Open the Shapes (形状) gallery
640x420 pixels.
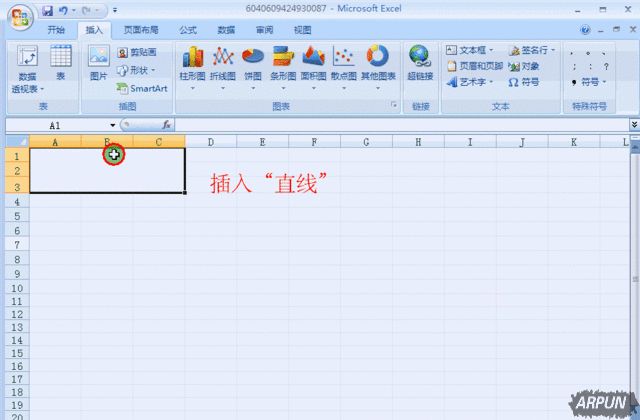pyautogui.click(x=136, y=70)
